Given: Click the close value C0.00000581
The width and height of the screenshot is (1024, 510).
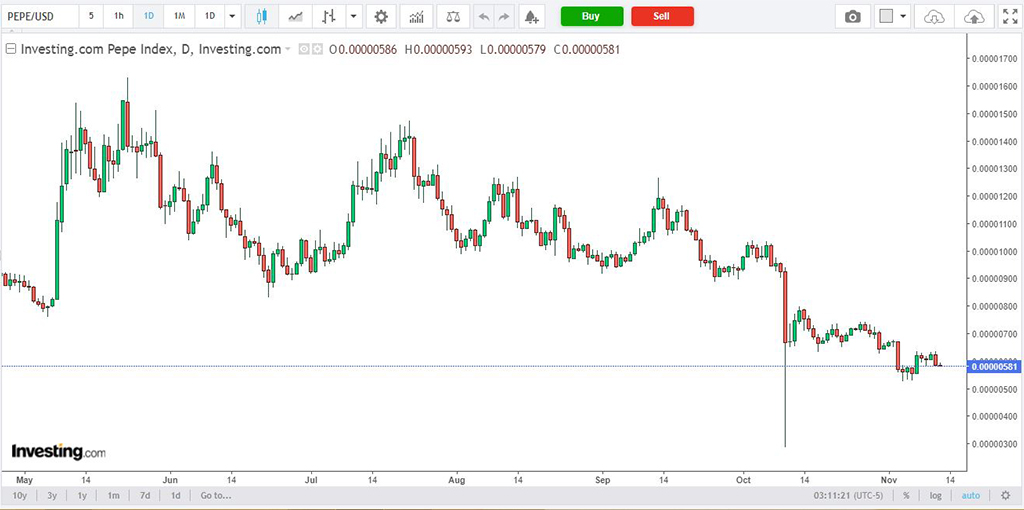Looking at the screenshot, I should [x=585, y=49].
